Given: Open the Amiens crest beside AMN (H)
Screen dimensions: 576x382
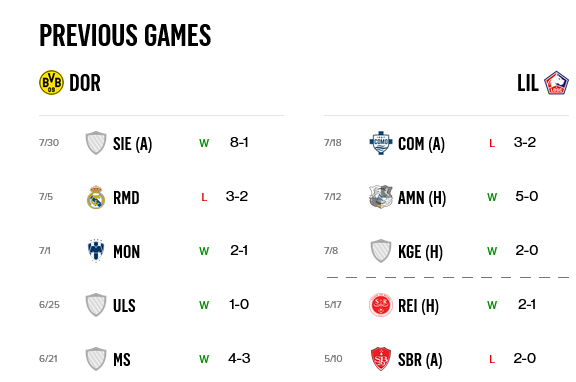Looking at the screenshot, I should [381, 197].
